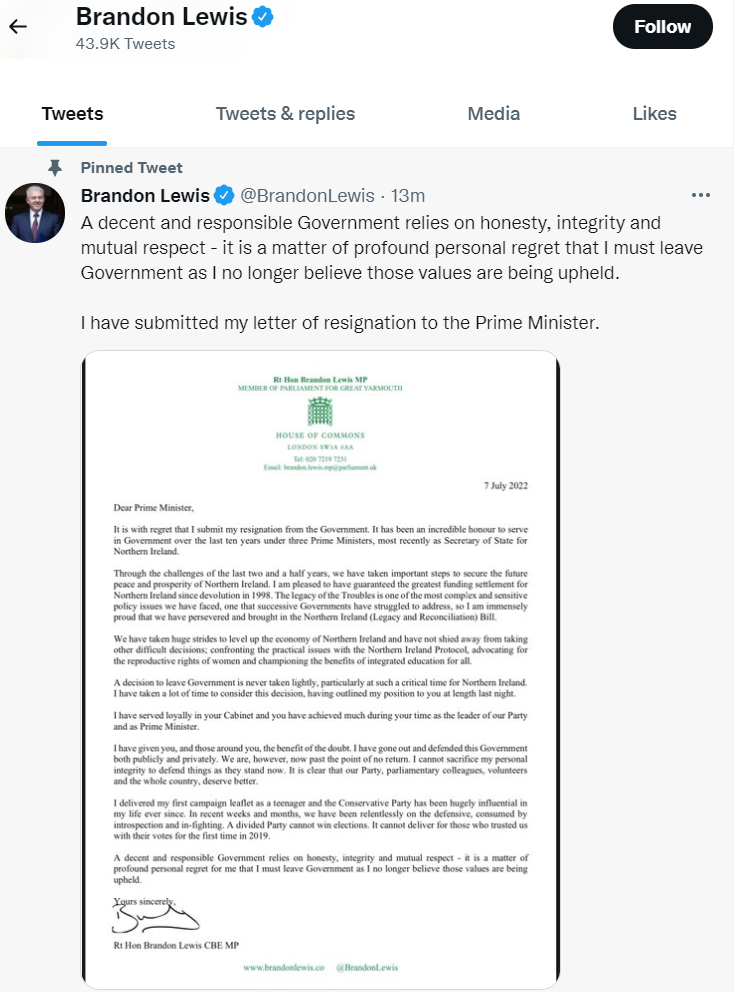Screen dimensions: 756x992
Task: Switch to the Tweets tab
Action: 72,114
